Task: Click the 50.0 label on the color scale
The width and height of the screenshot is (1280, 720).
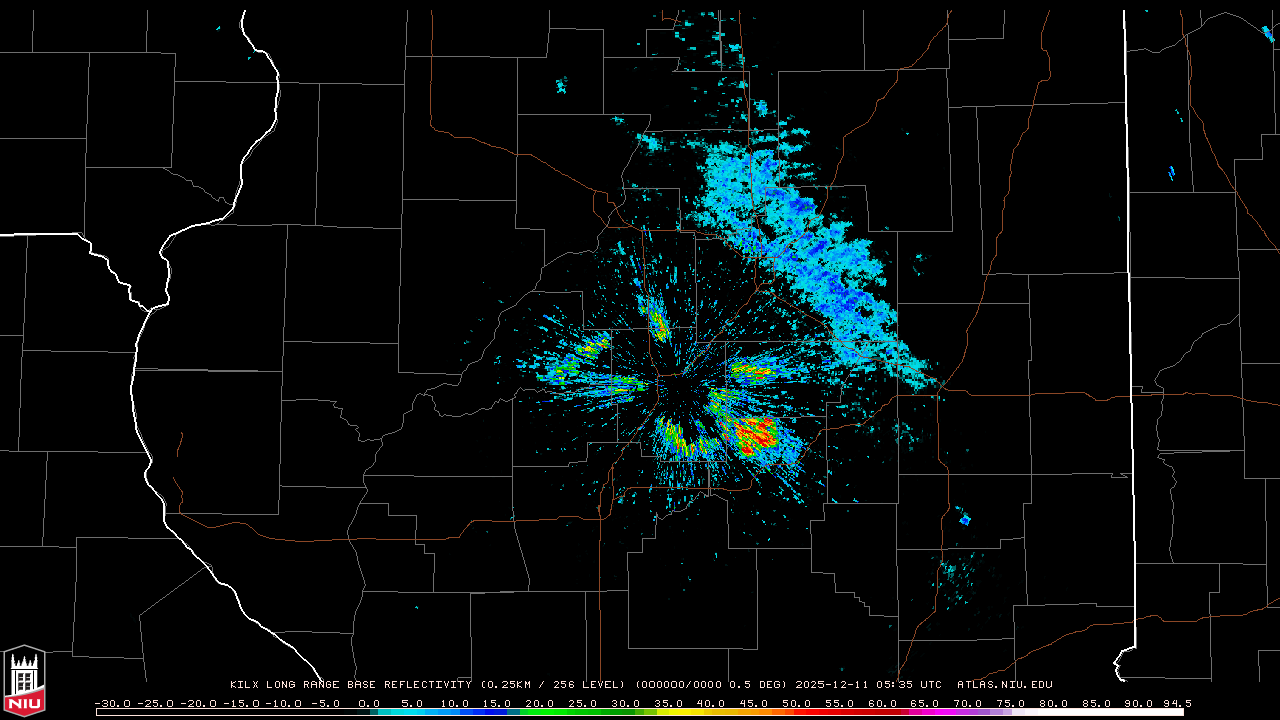Action: pyautogui.click(x=797, y=703)
